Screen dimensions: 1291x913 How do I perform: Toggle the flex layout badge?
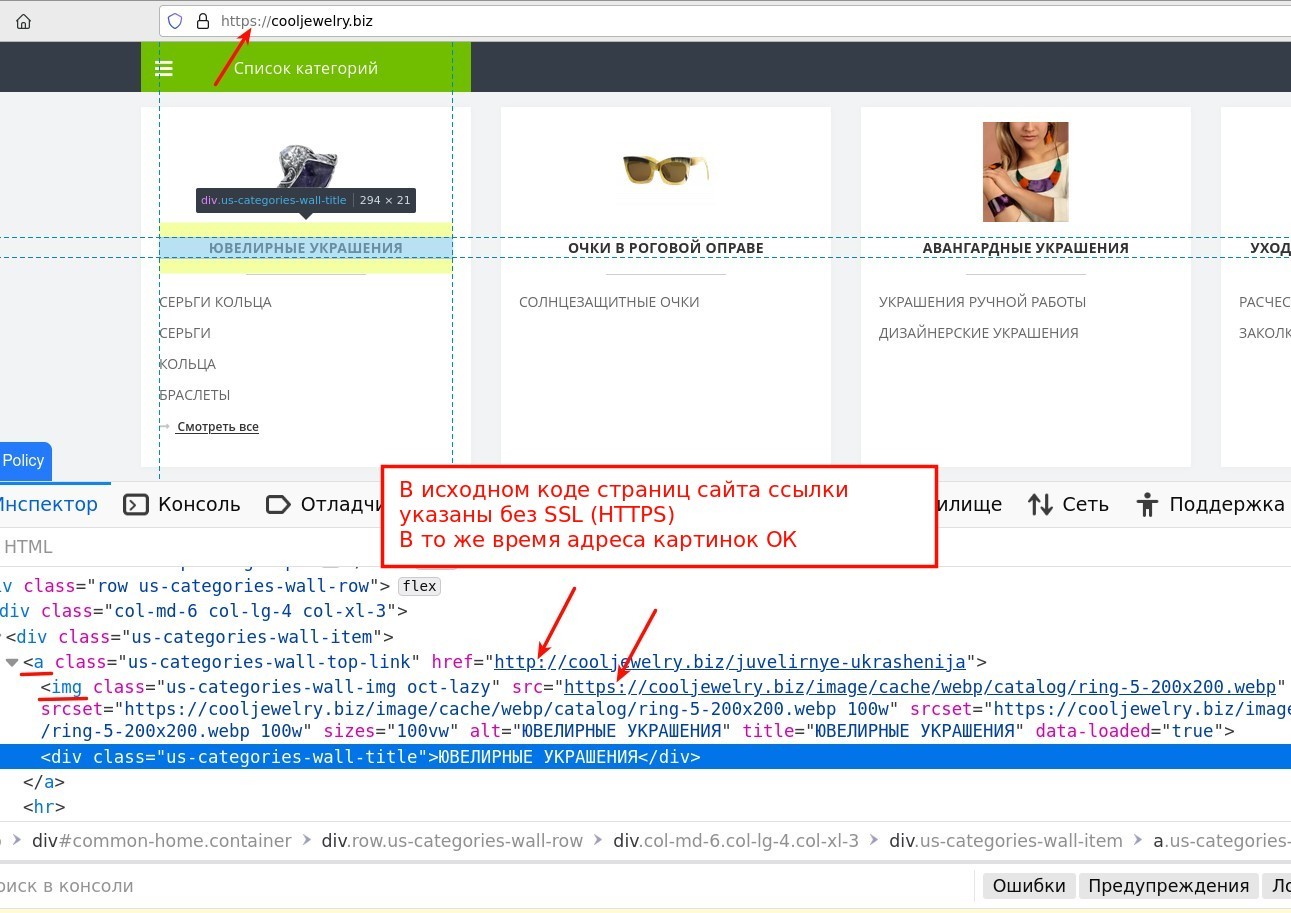(419, 586)
